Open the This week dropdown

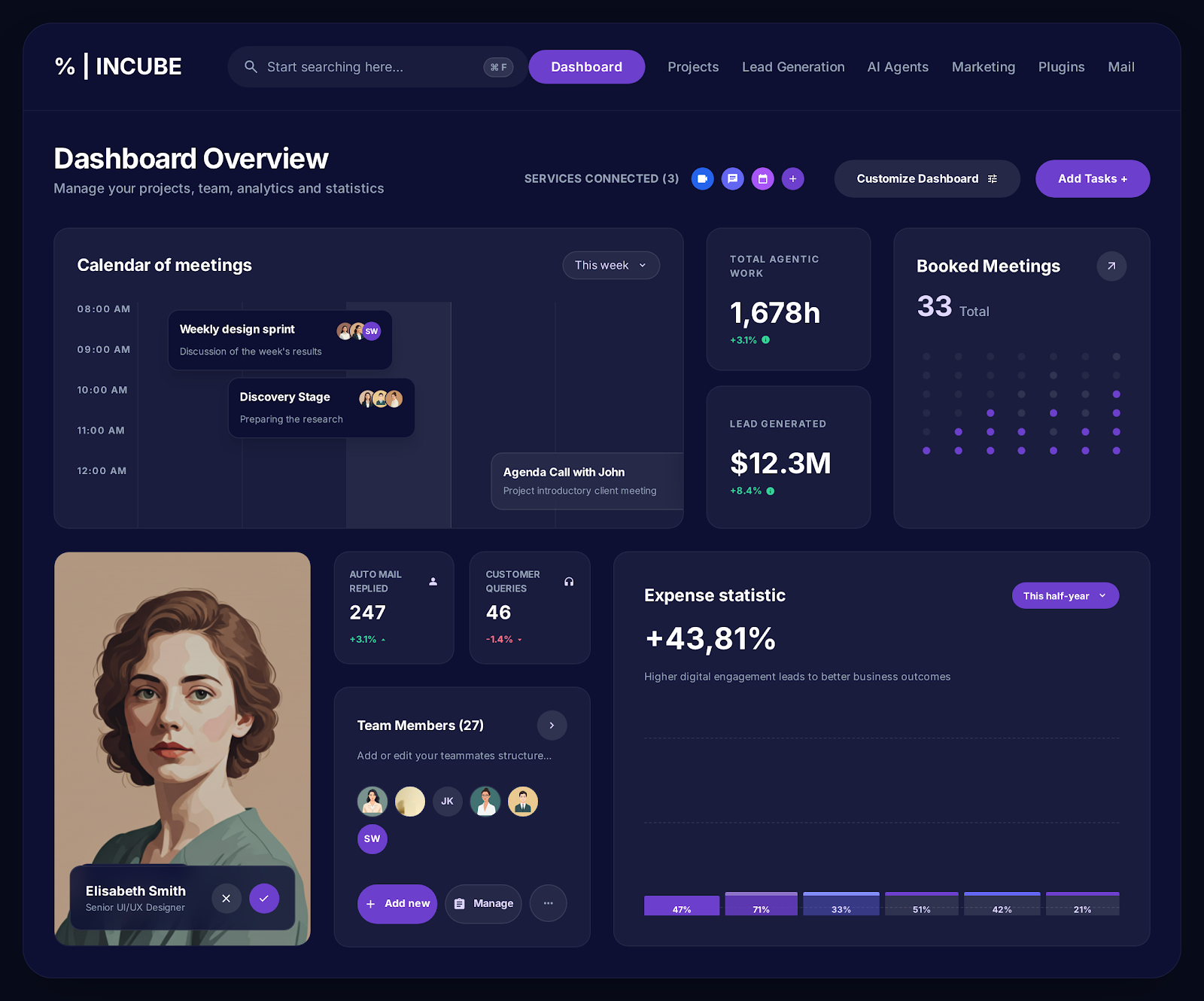pyautogui.click(x=610, y=266)
